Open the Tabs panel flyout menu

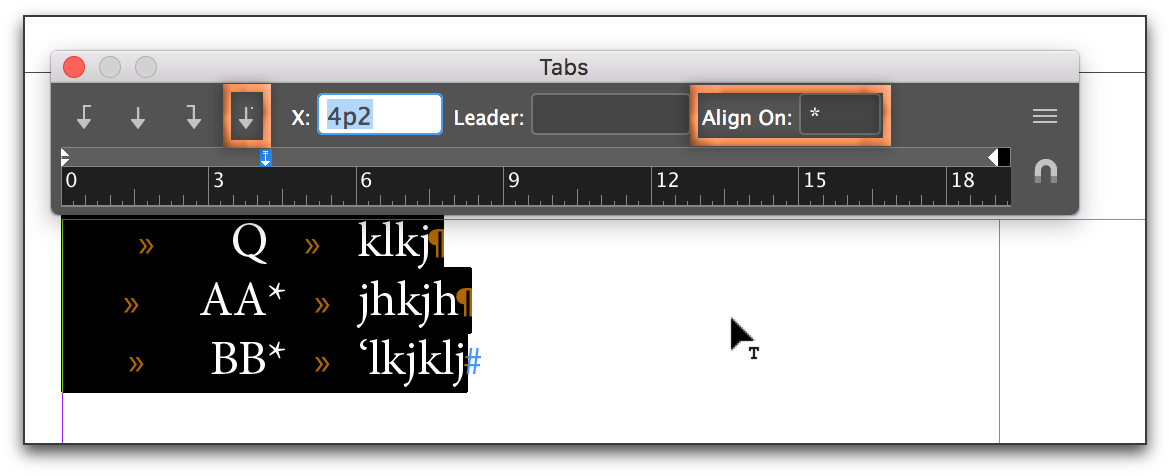pyautogui.click(x=1044, y=117)
